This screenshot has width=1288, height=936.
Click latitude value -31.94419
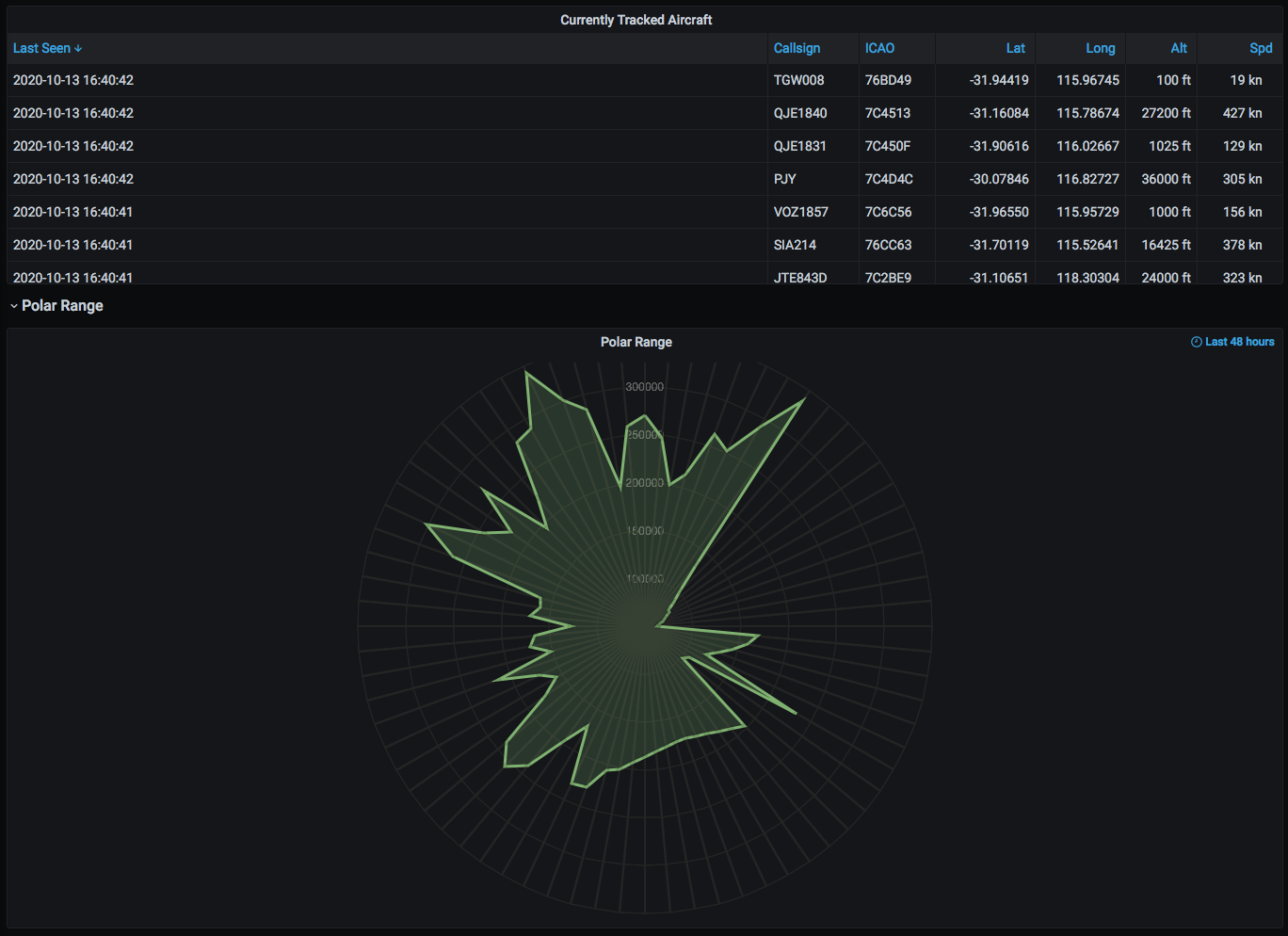999,80
